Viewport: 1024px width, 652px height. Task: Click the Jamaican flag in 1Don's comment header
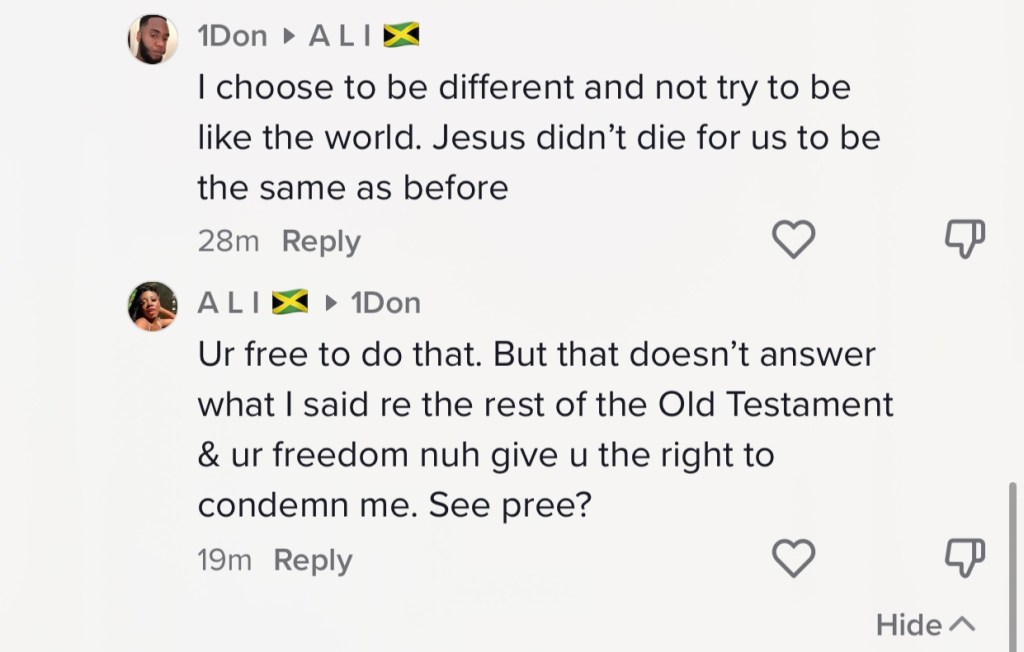[401, 36]
